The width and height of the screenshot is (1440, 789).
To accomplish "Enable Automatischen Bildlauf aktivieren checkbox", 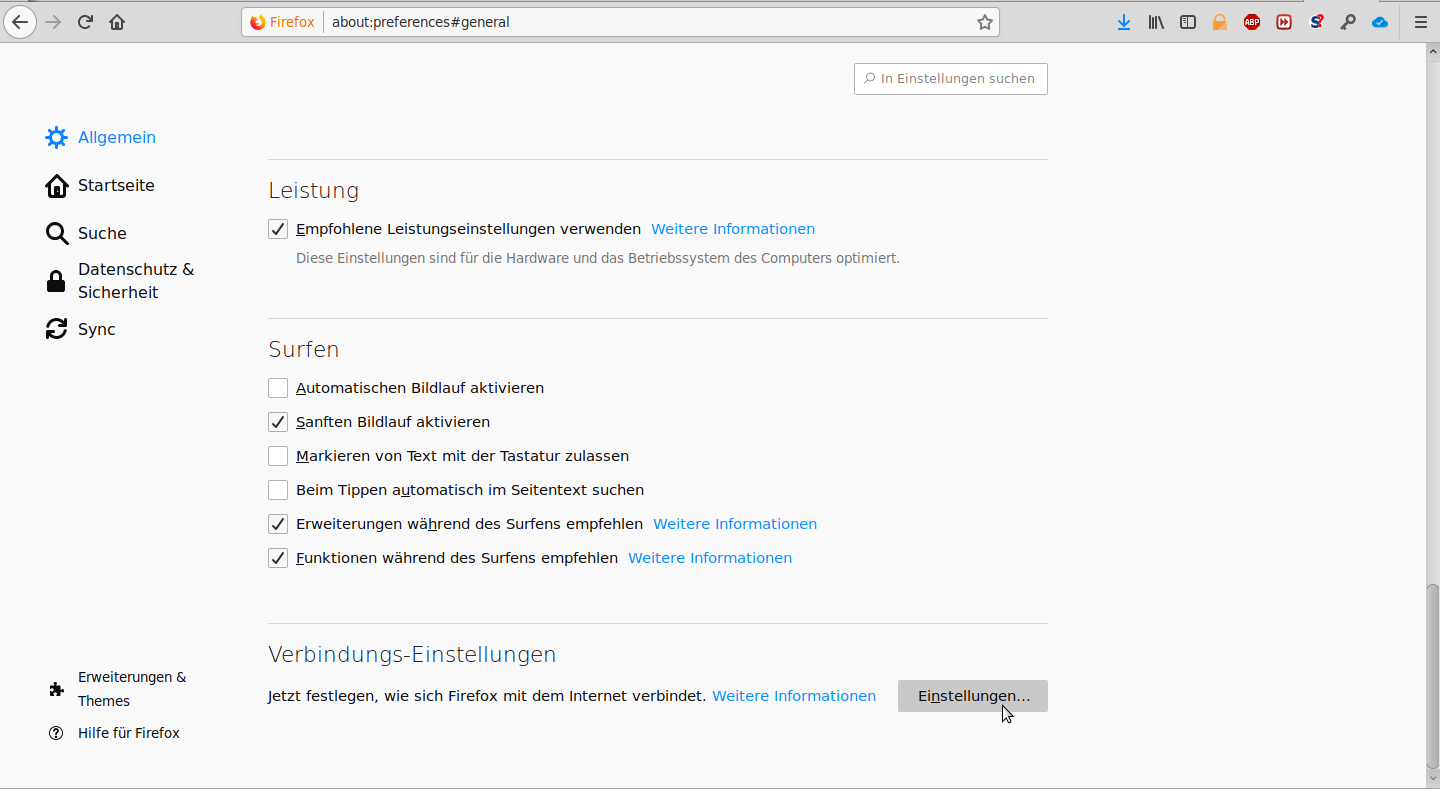I will pos(278,388).
